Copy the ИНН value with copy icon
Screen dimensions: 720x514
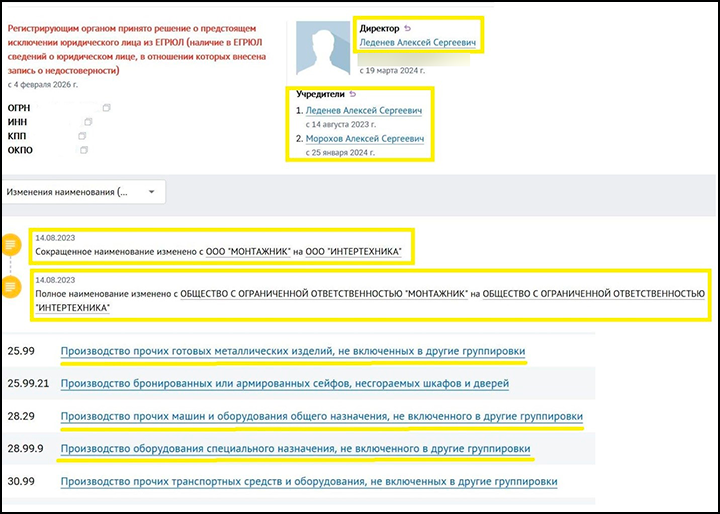tap(88, 121)
